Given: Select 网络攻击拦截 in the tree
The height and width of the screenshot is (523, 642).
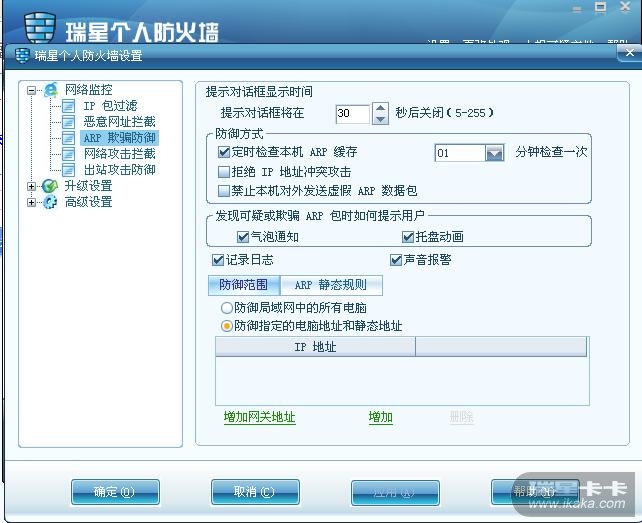Looking at the screenshot, I should 120,154.
